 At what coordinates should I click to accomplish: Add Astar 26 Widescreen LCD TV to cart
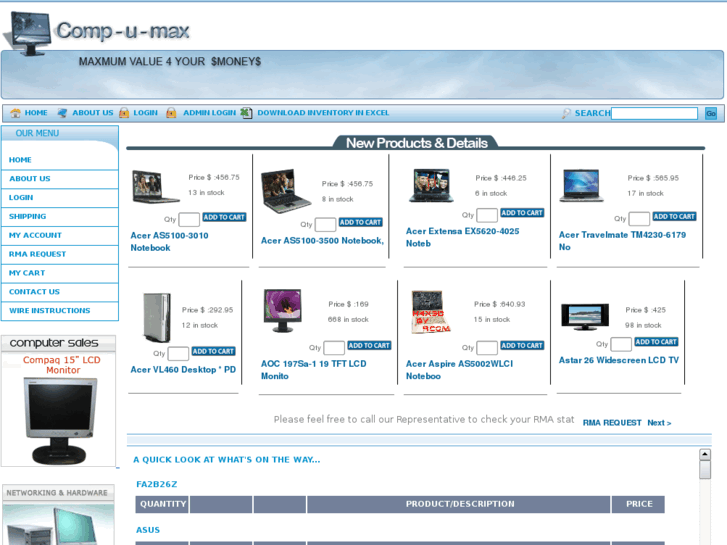(656, 342)
